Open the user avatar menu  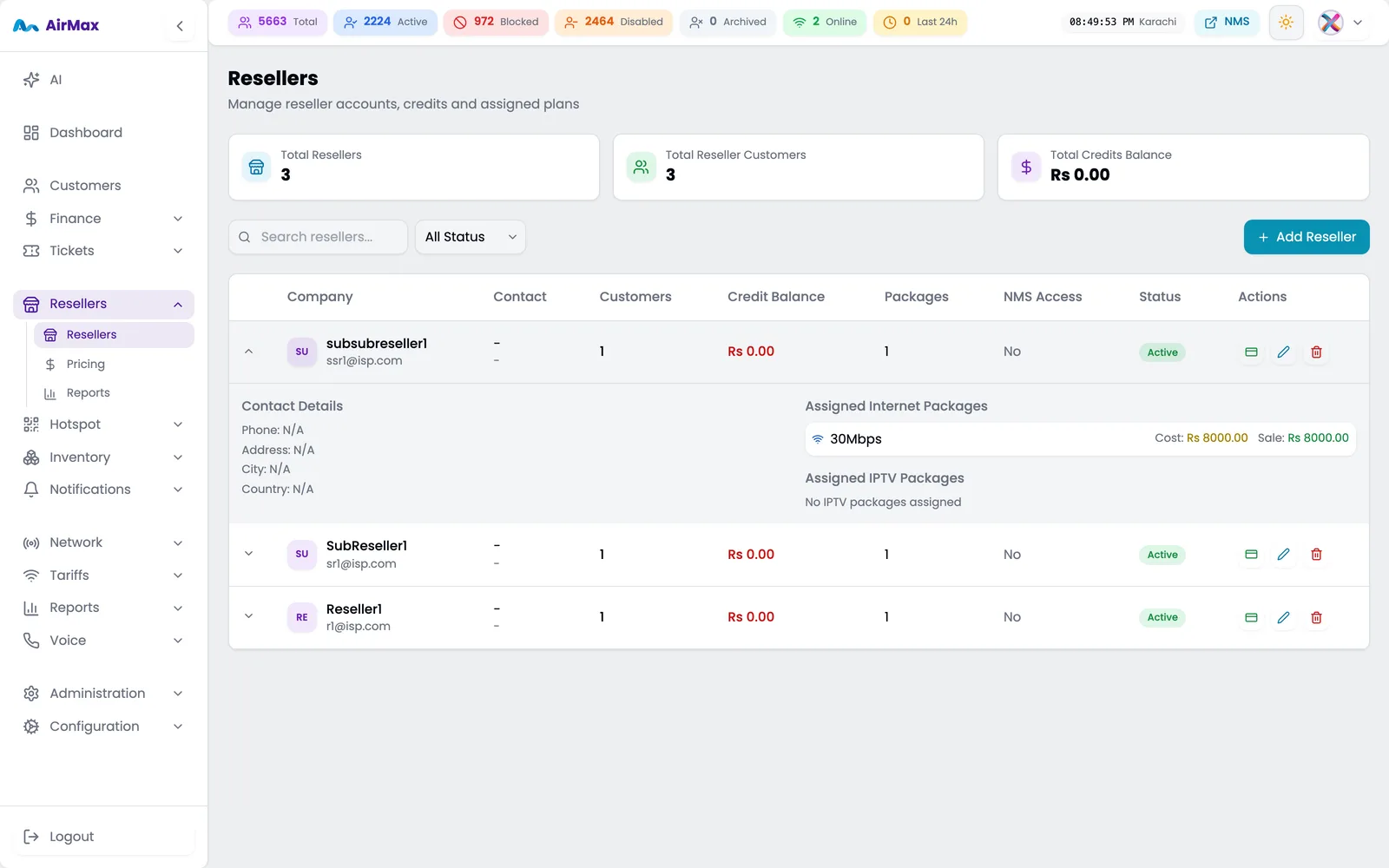click(1330, 23)
